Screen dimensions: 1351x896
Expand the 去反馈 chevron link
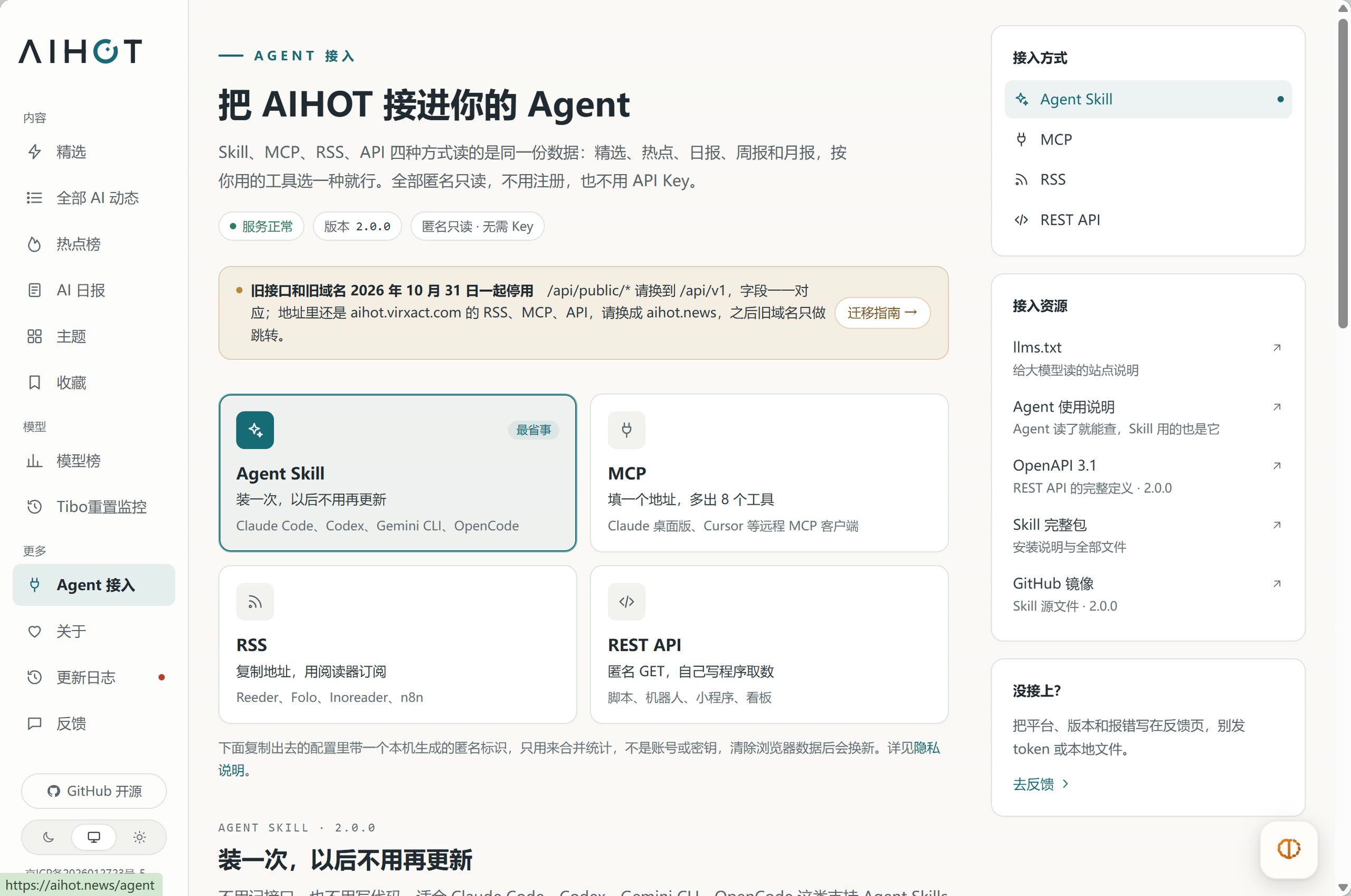[1065, 784]
